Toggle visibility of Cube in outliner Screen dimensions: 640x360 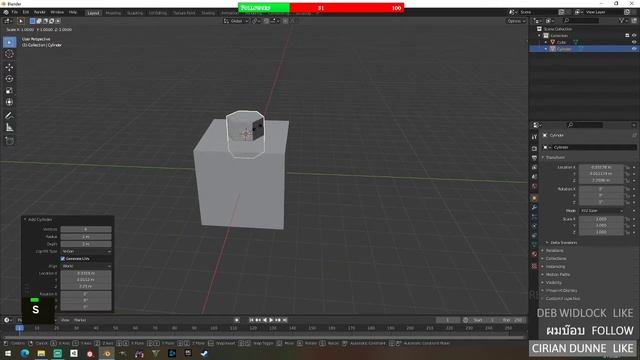click(x=634, y=42)
